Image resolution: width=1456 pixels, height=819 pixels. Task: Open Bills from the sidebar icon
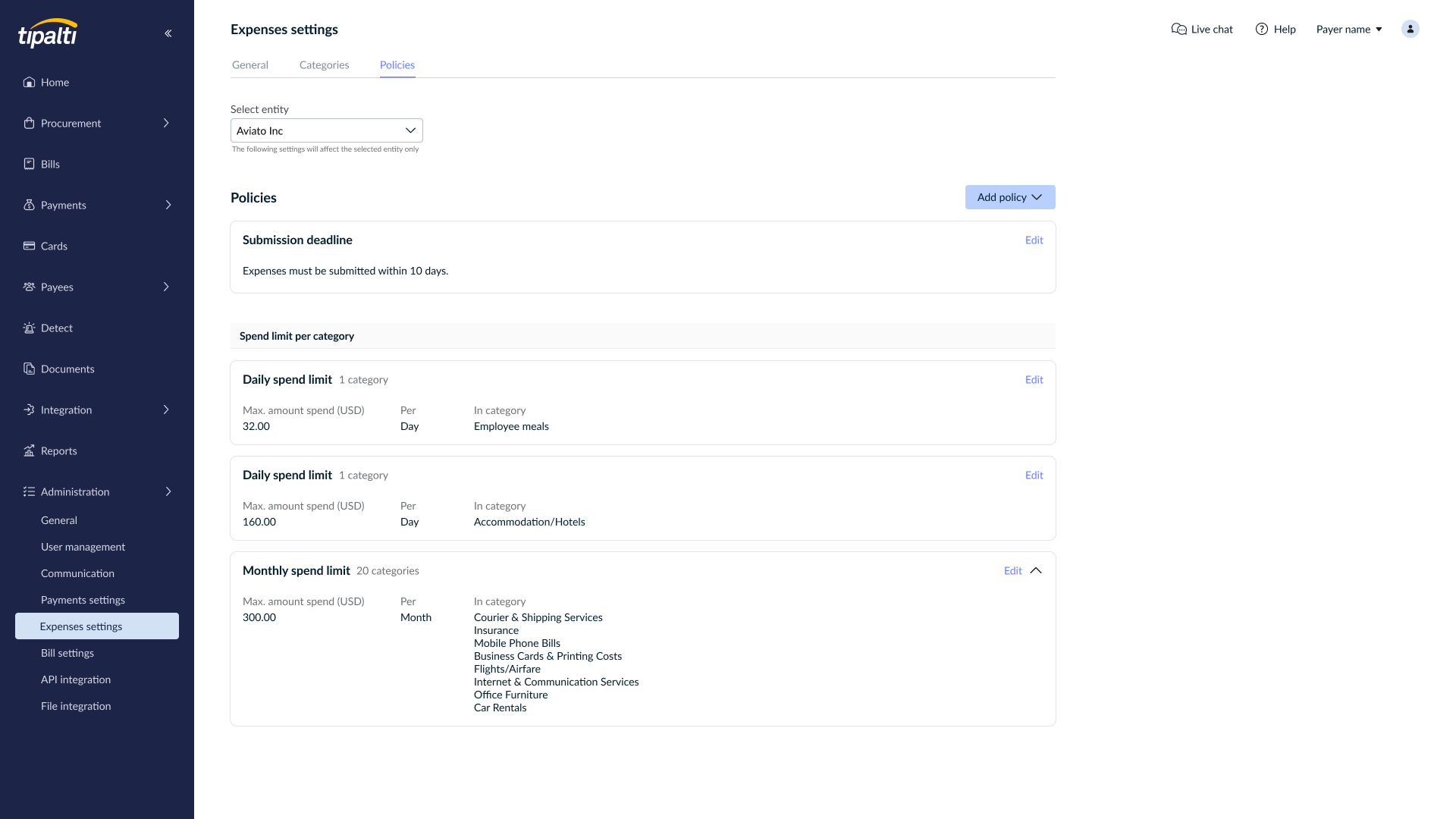[x=29, y=164]
